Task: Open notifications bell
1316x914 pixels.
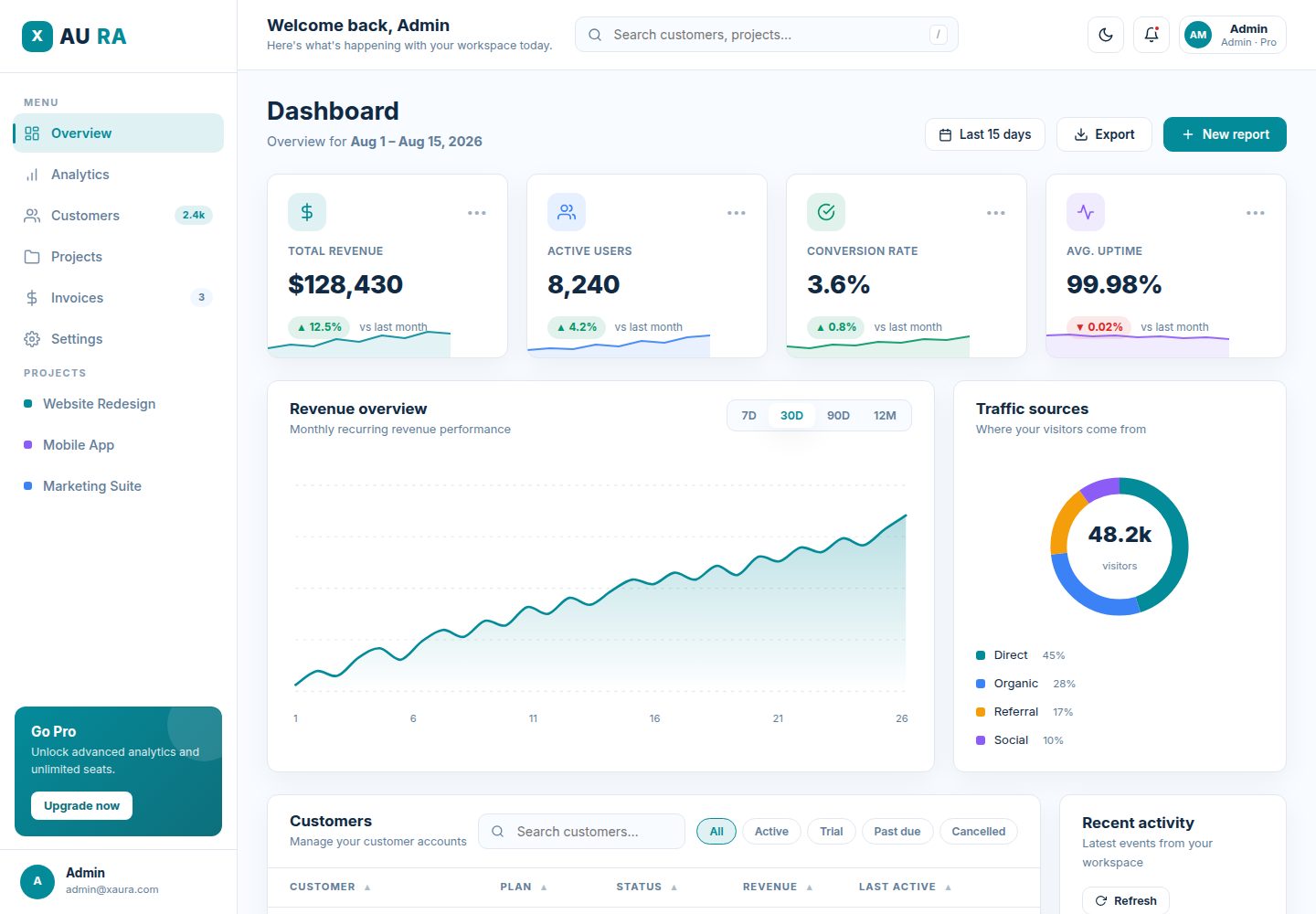Action: point(1151,35)
